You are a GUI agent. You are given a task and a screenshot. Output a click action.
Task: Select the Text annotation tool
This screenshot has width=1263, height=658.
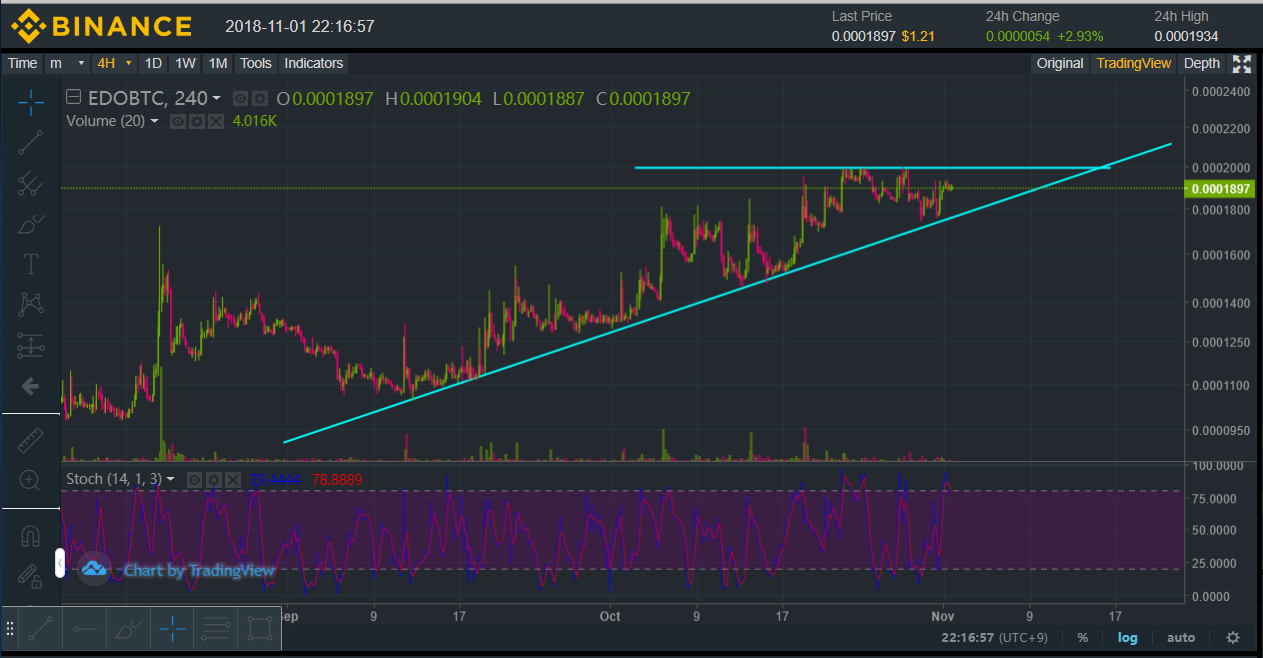30,264
